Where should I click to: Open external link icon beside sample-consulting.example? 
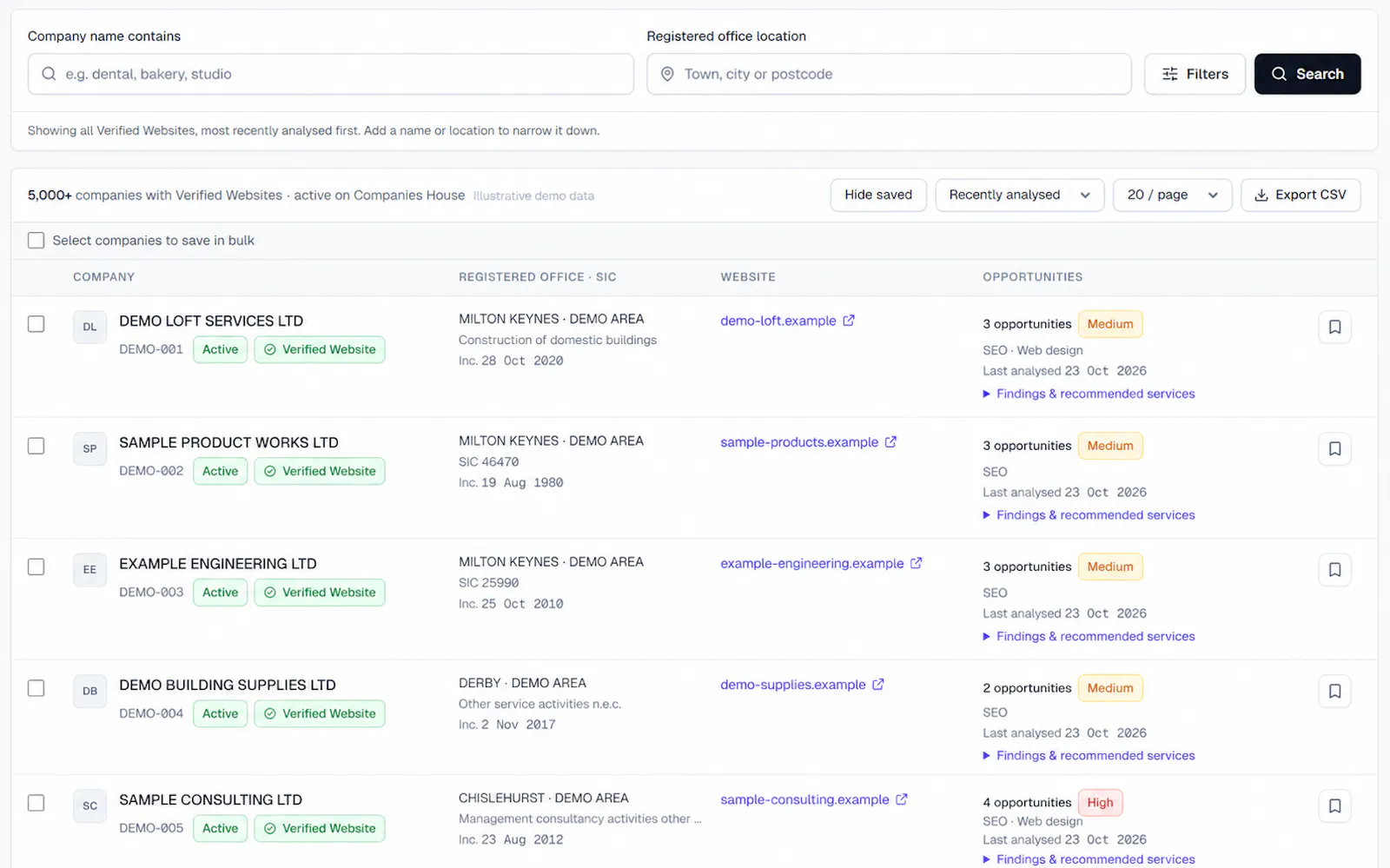[x=902, y=799]
